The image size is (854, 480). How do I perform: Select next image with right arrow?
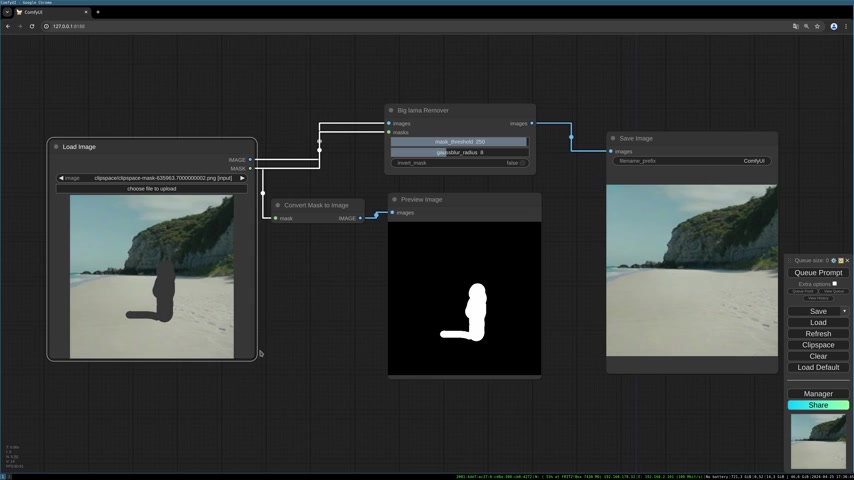click(242, 178)
